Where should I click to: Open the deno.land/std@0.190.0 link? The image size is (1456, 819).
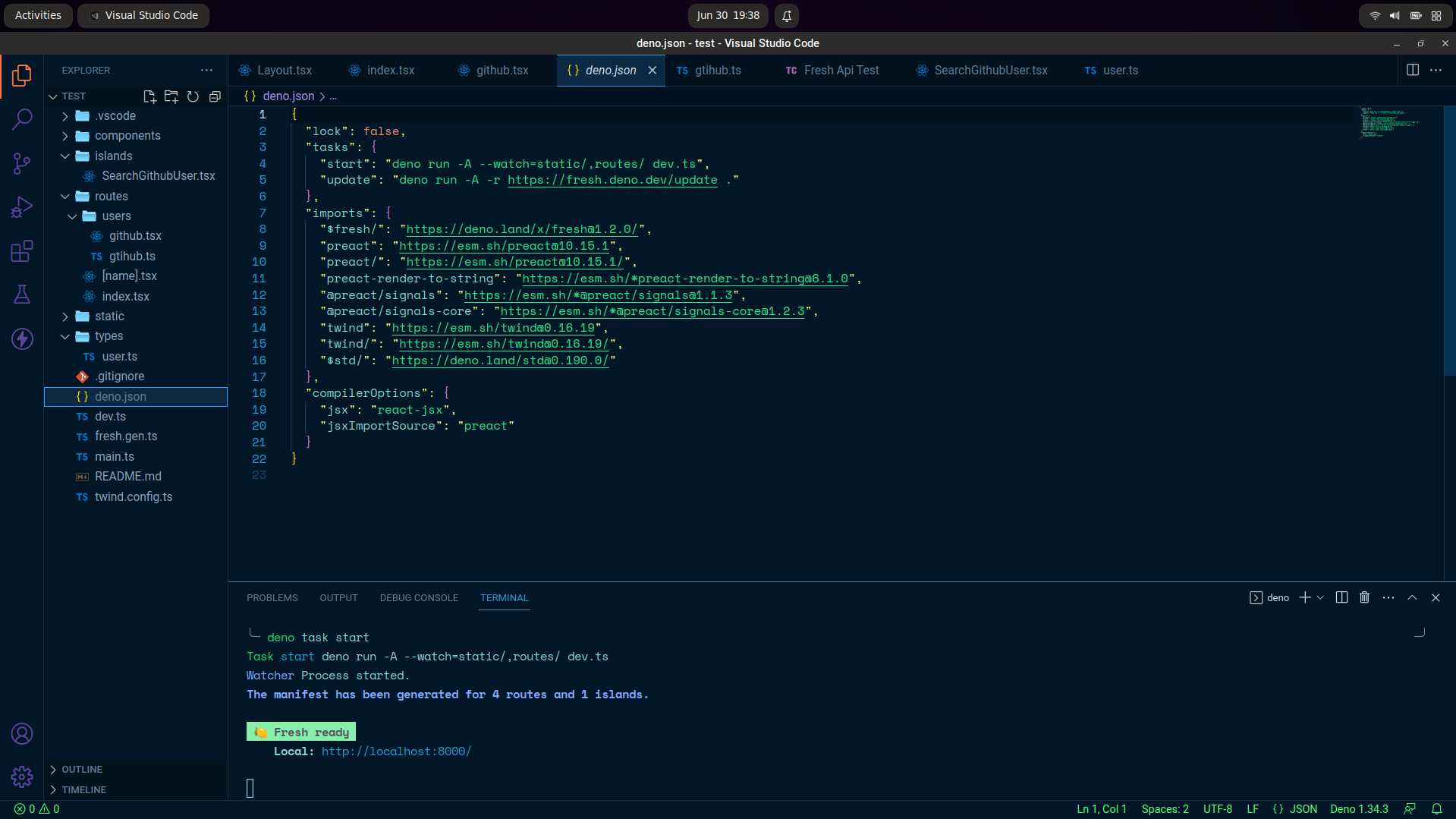tap(501, 361)
